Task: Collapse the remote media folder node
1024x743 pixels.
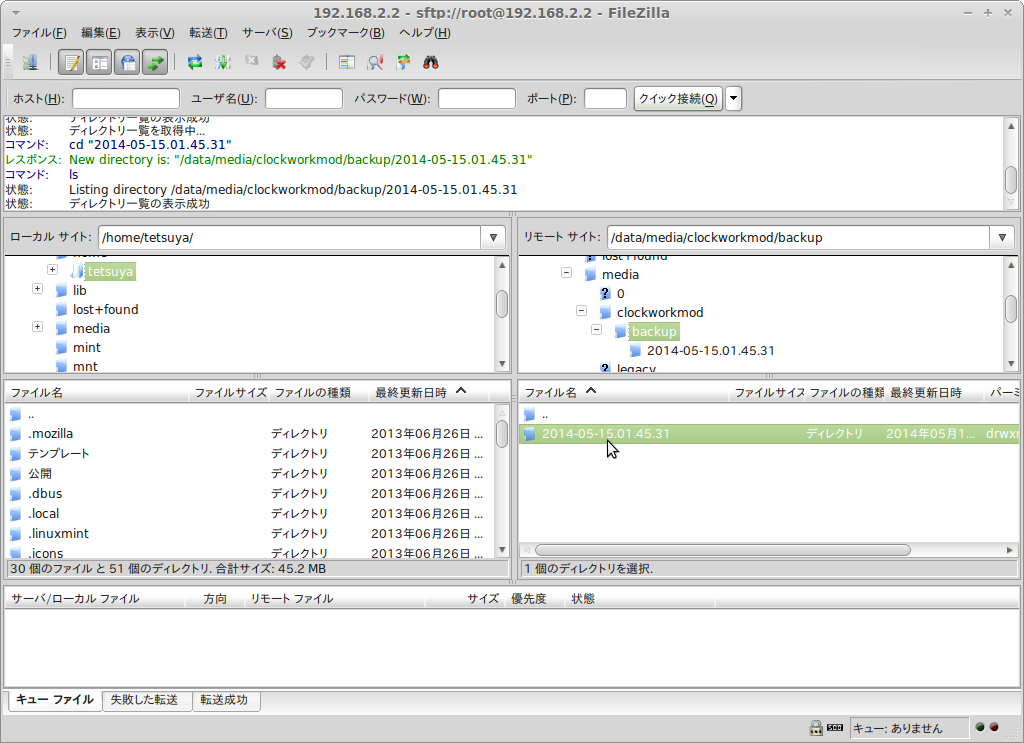Action: [566, 273]
